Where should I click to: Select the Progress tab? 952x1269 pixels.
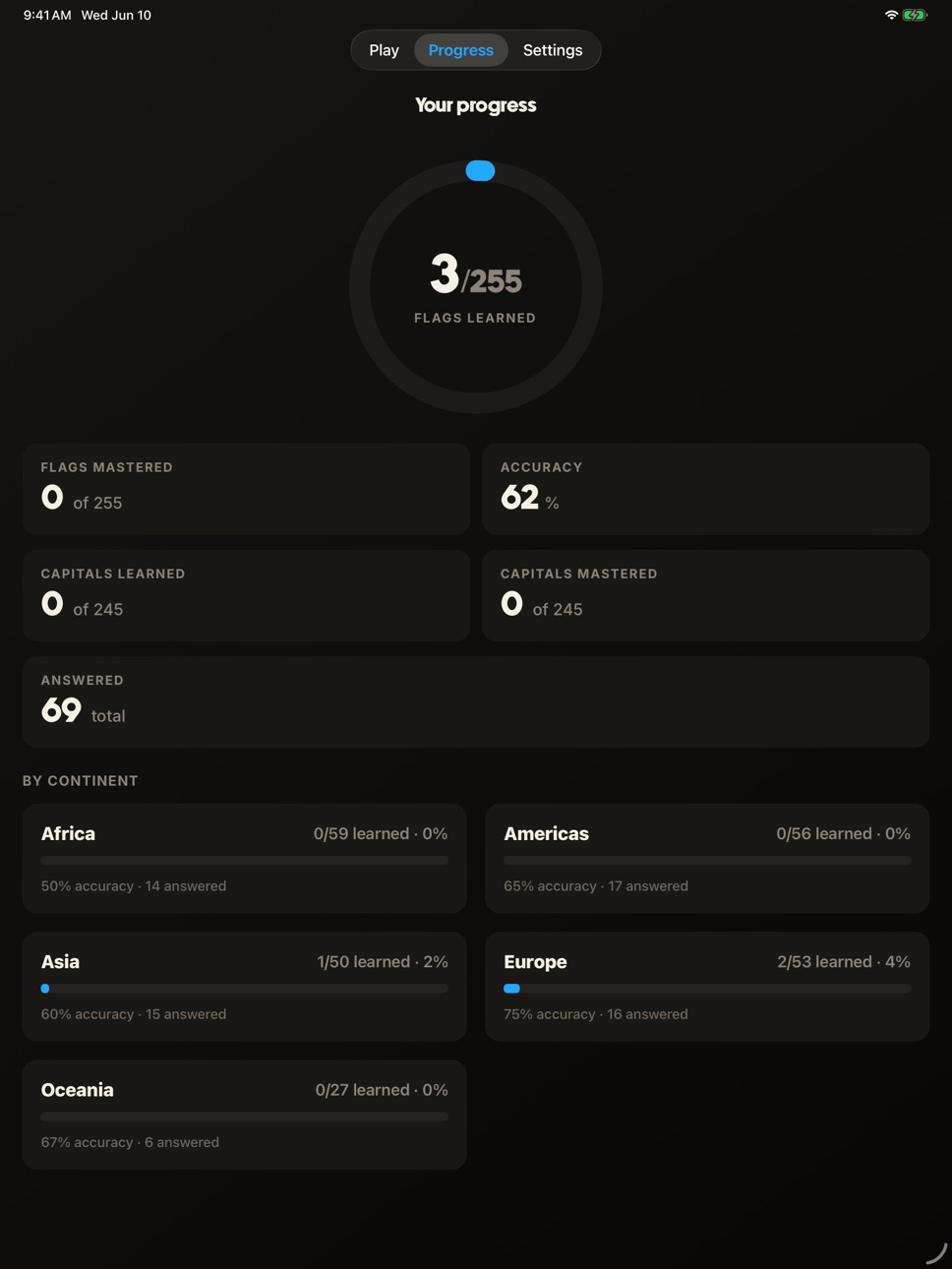click(x=460, y=50)
